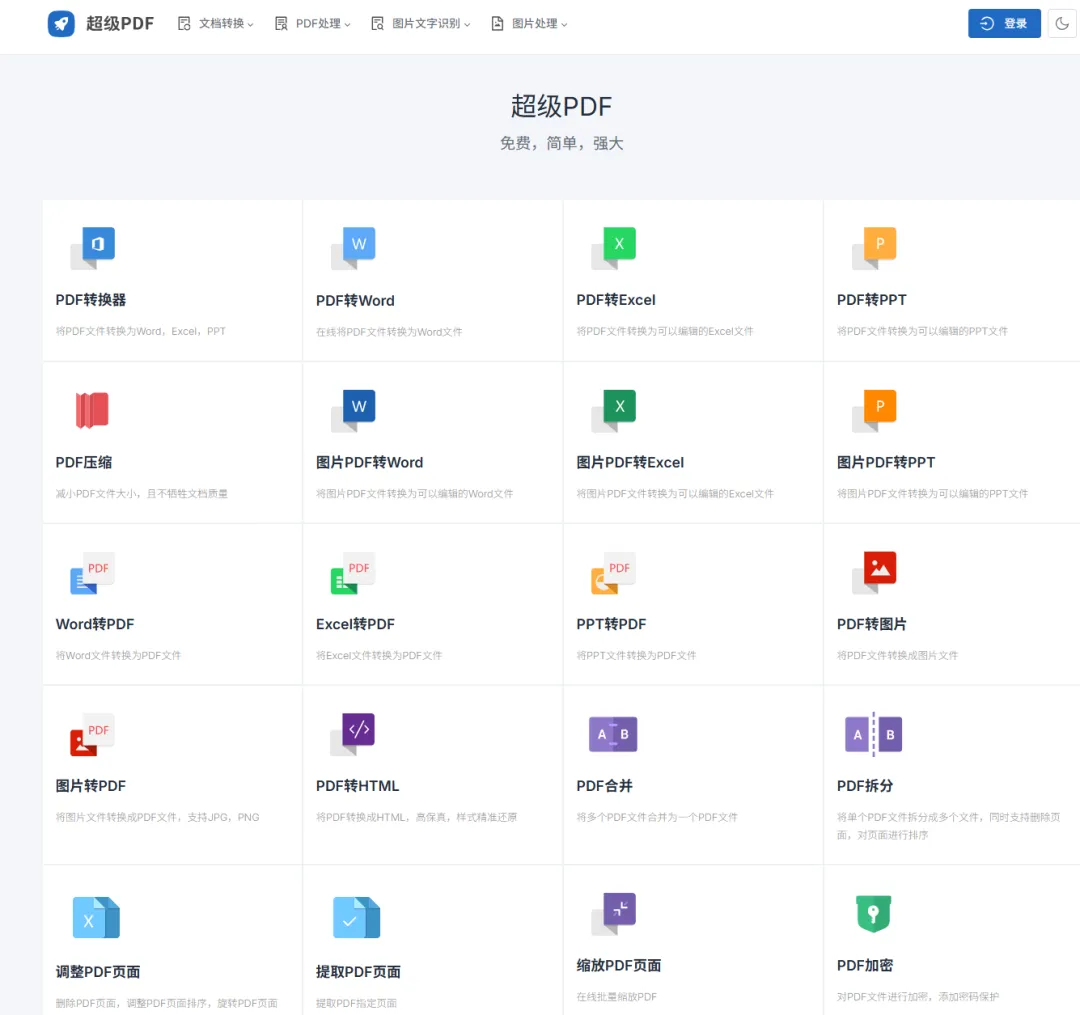Viewport: 1080px width, 1015px height.
Task: Open the Excel转PDF title
Action: (355, 624)
